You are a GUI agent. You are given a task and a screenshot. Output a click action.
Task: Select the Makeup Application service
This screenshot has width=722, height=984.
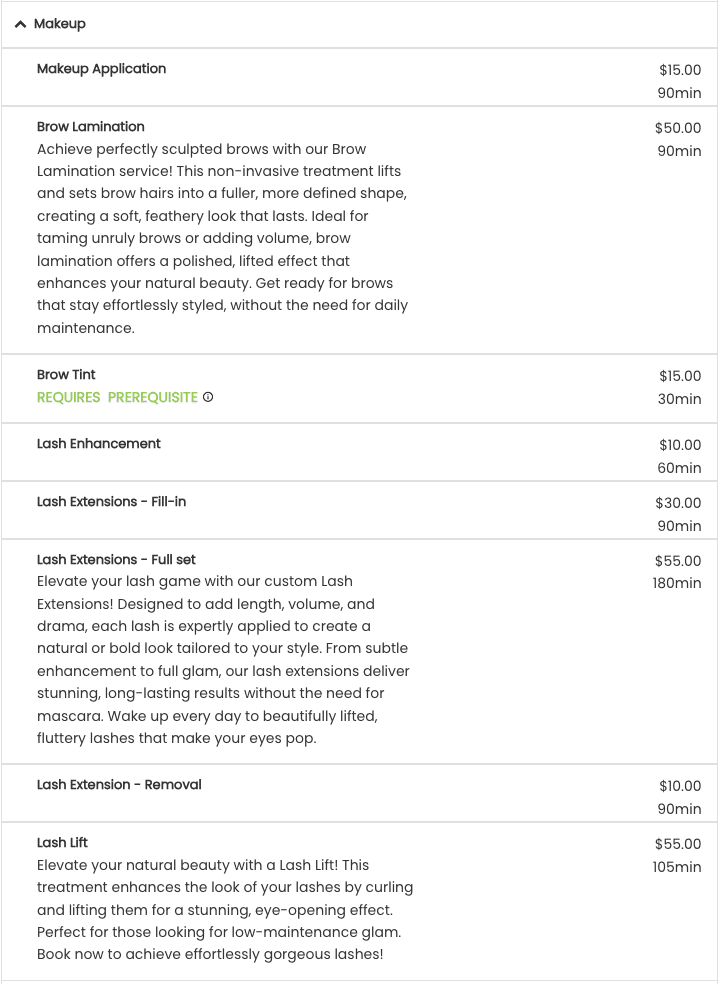pos(102,68)
